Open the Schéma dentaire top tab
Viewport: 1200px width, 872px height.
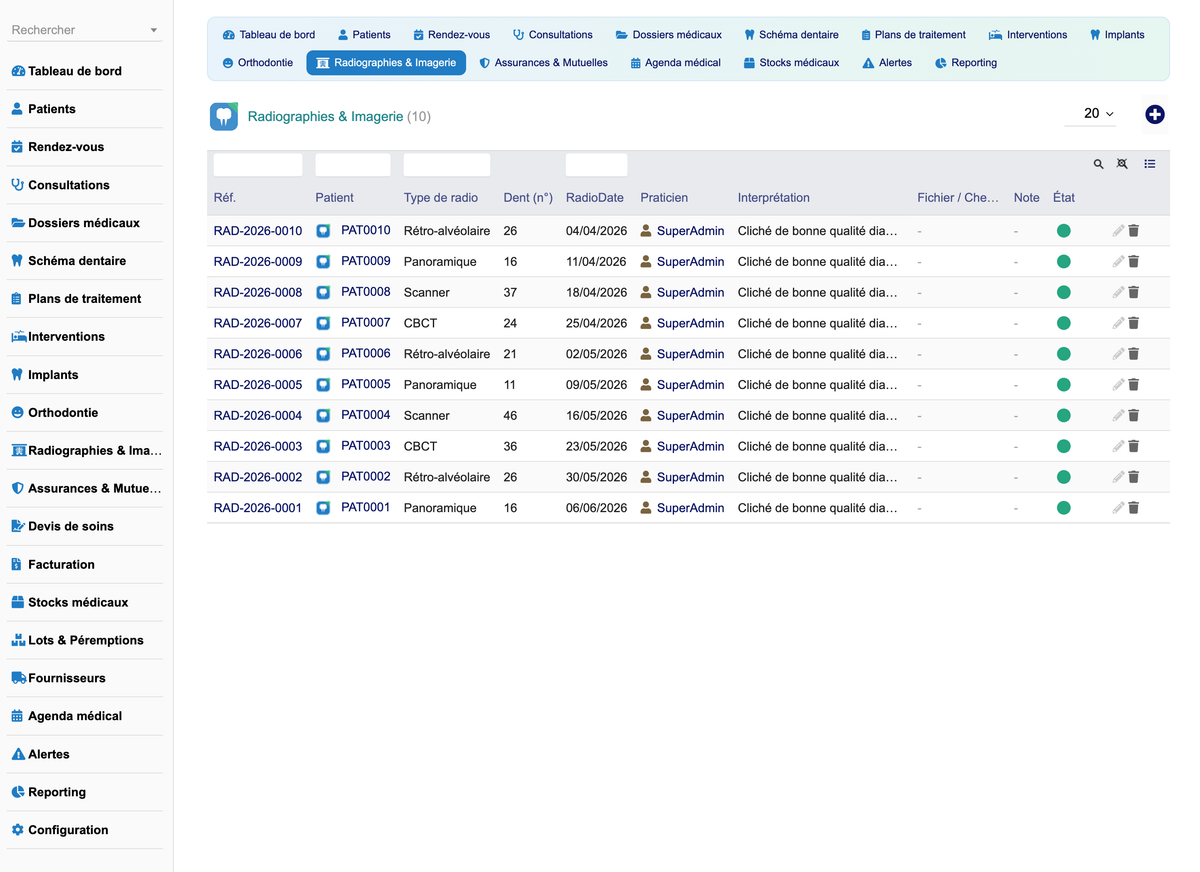(x=791, y=35)
